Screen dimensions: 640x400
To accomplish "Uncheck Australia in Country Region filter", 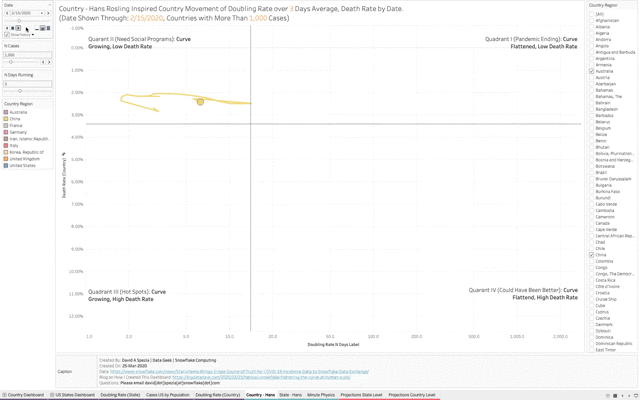I will [x=592, y=71].
